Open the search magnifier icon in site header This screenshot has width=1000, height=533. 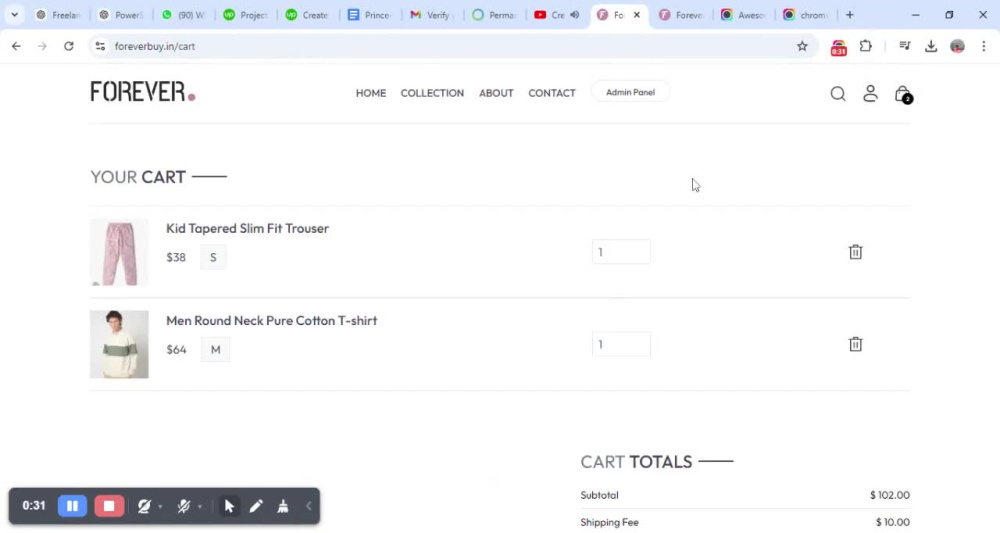838,94
